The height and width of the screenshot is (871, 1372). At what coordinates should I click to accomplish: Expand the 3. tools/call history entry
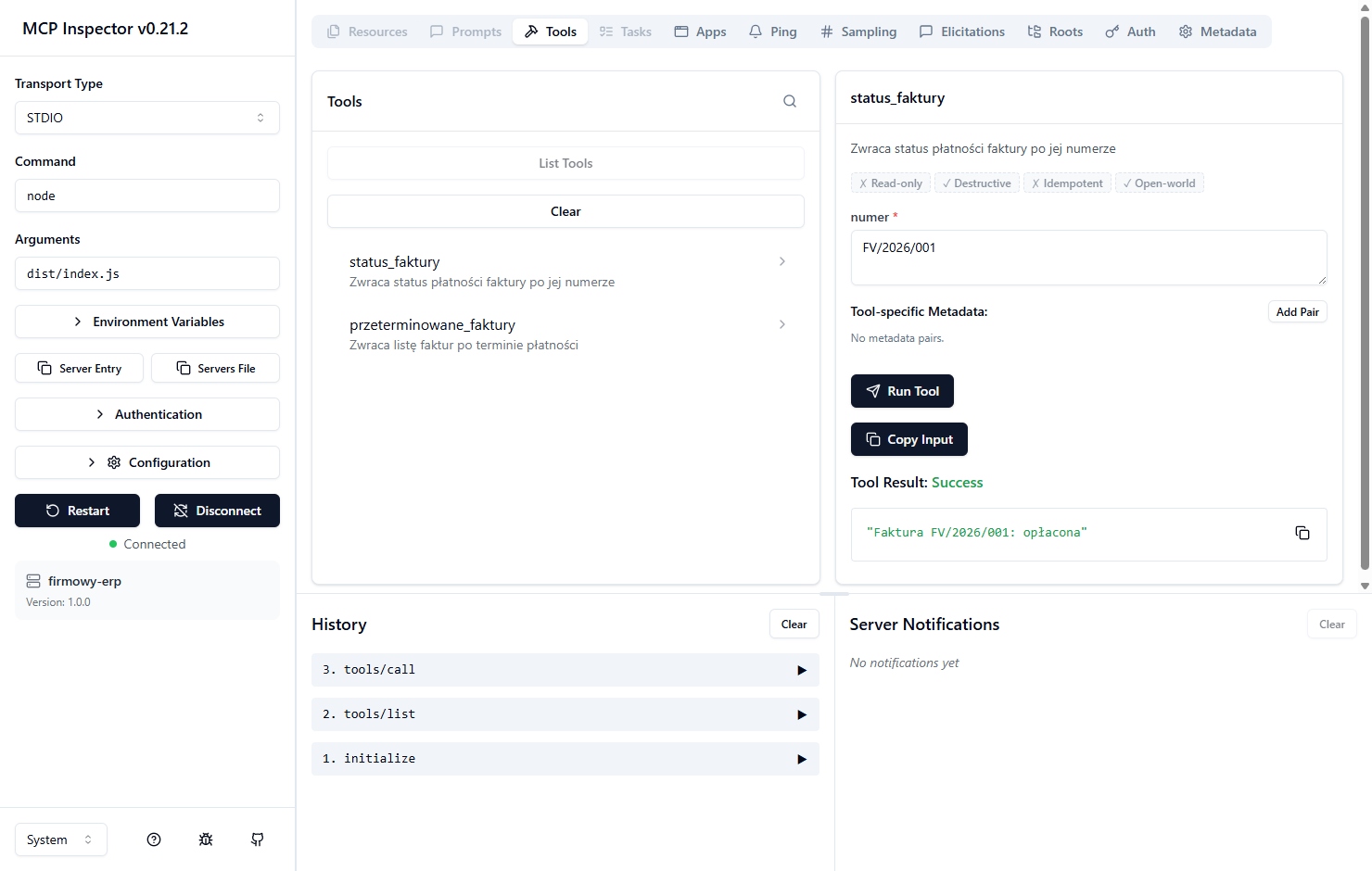click(x=565, y=670)
